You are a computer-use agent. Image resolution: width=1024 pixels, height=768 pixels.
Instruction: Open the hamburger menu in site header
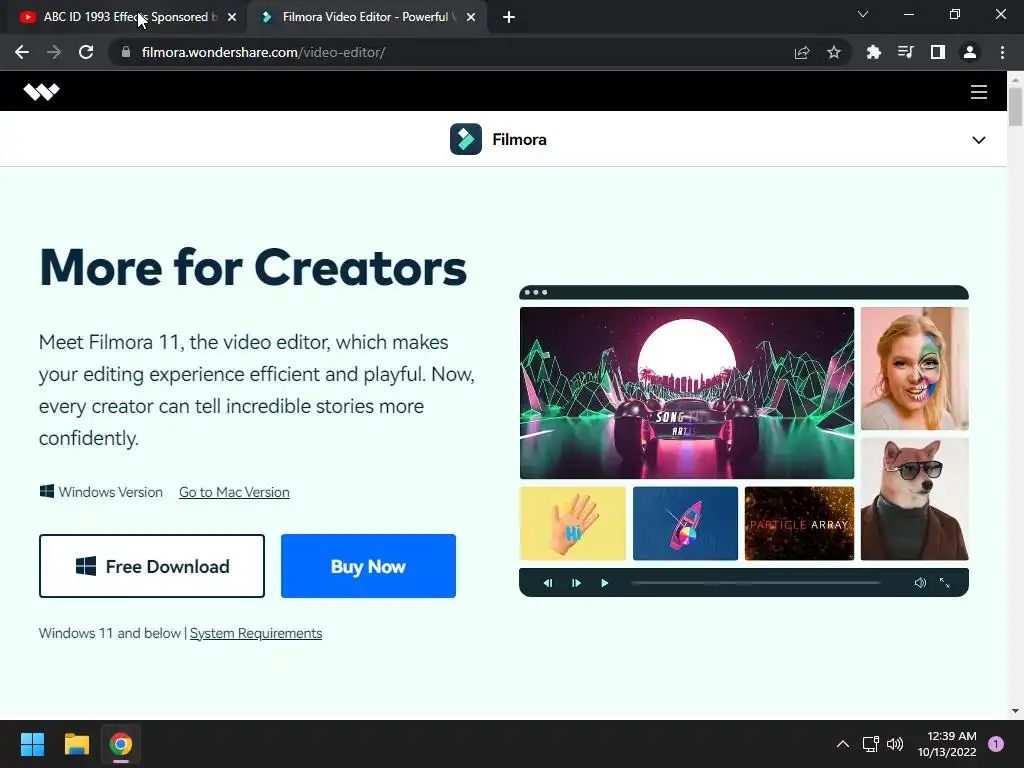tap(978, 92)
